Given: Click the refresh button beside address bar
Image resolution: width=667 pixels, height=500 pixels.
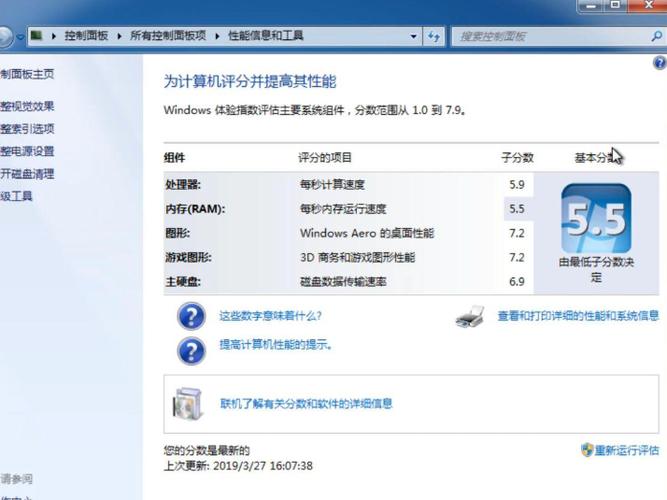Looking at the screenshot, I should point(433,37).
